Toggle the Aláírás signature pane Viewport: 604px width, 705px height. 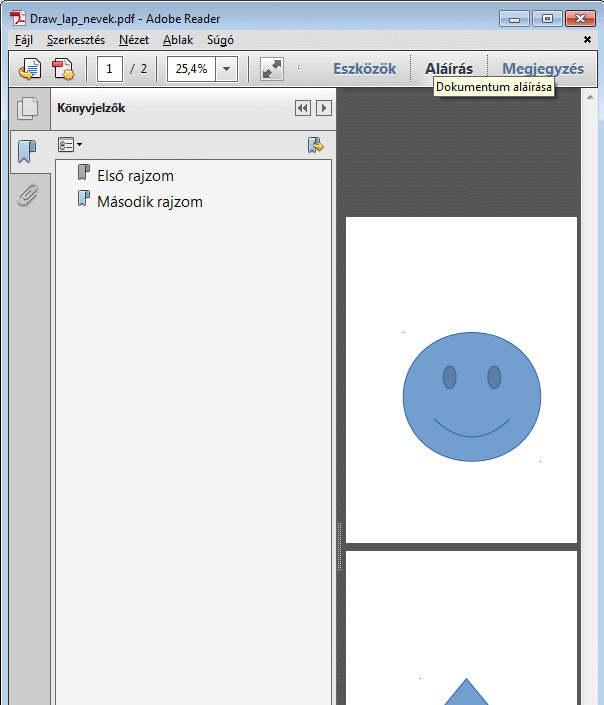[448, 69]
